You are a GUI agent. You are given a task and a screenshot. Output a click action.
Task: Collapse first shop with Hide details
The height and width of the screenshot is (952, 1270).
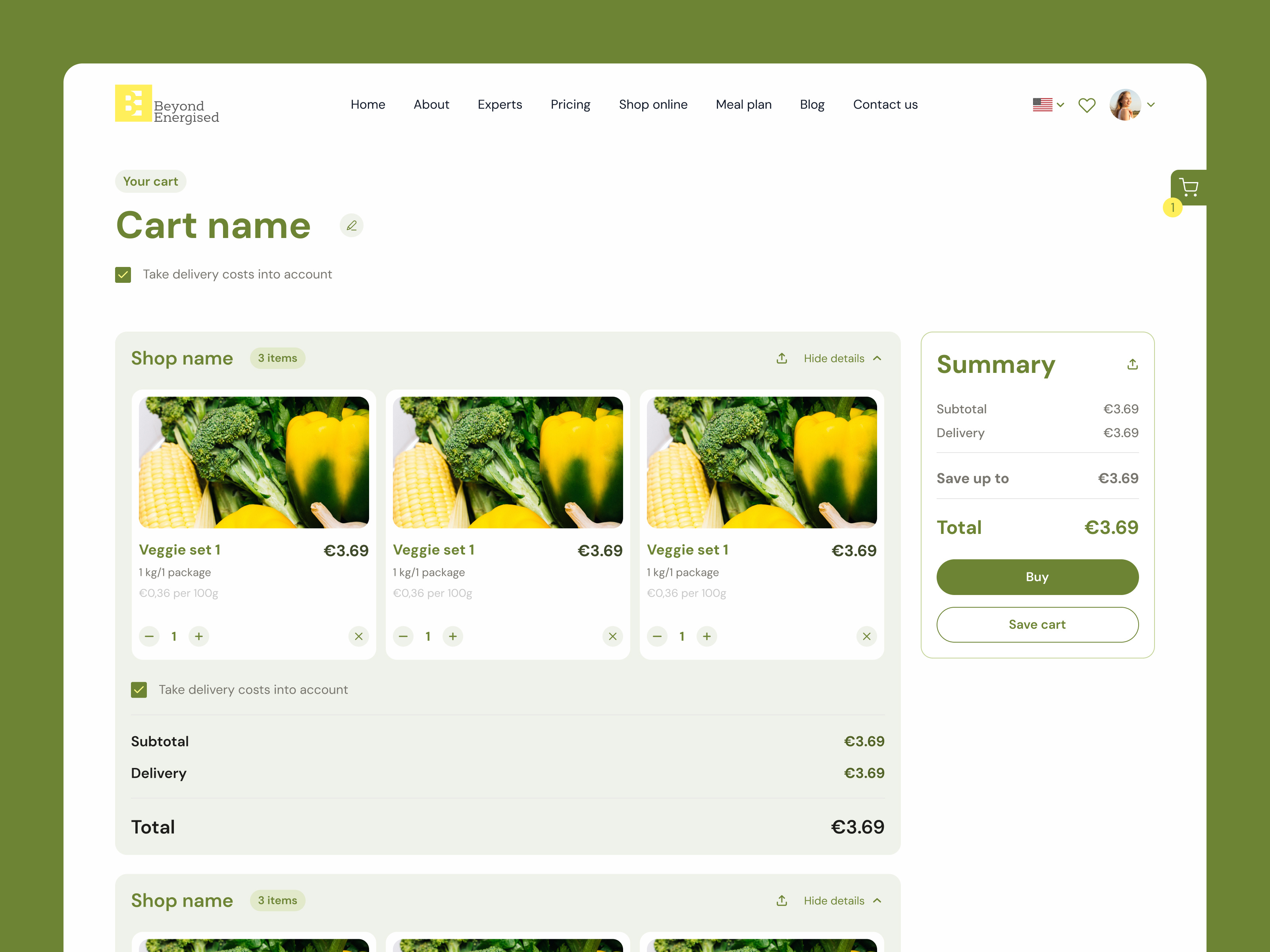(x=841, y=359)
